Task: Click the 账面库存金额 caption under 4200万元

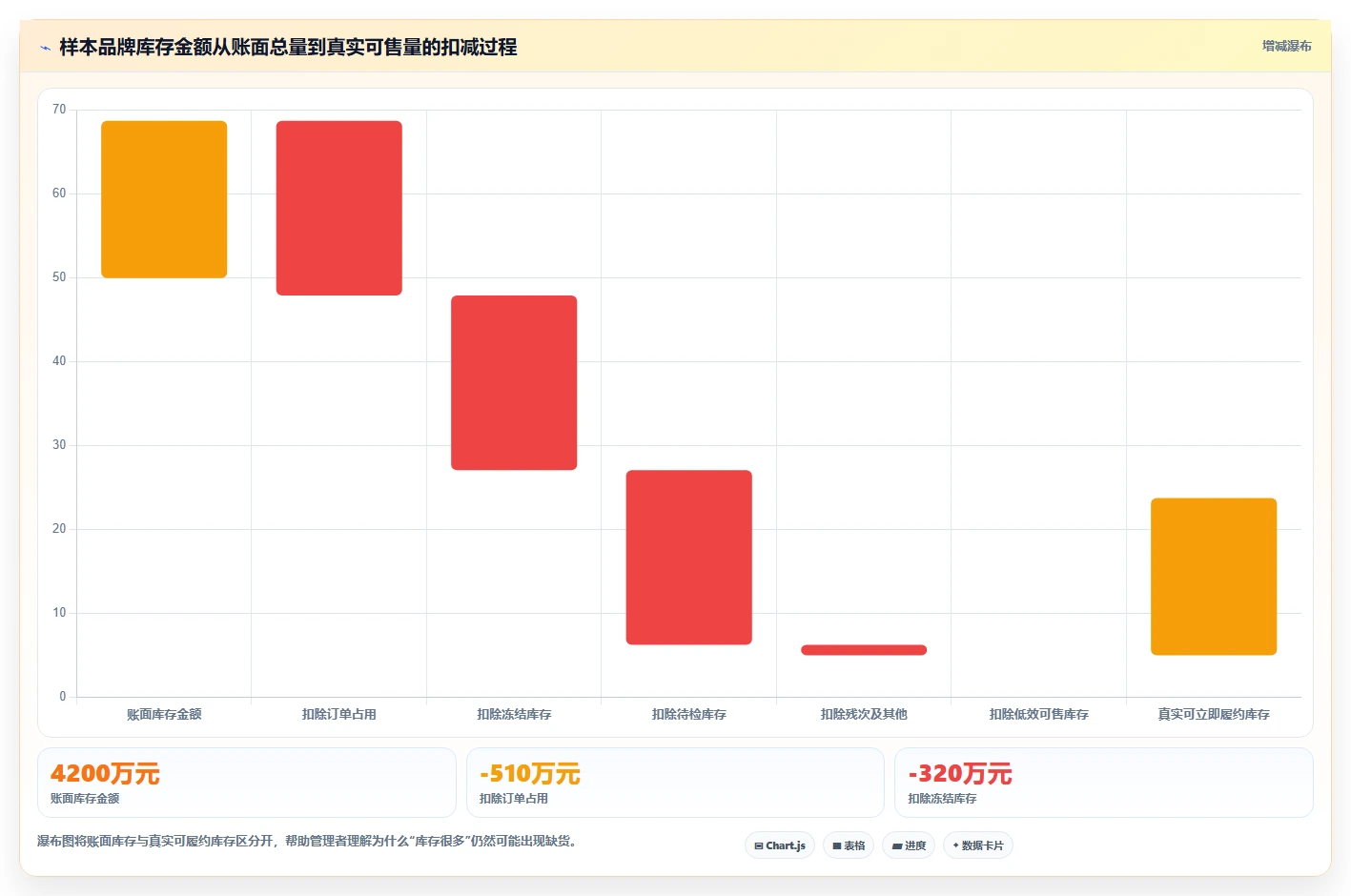Action: (x=85, y=799)
